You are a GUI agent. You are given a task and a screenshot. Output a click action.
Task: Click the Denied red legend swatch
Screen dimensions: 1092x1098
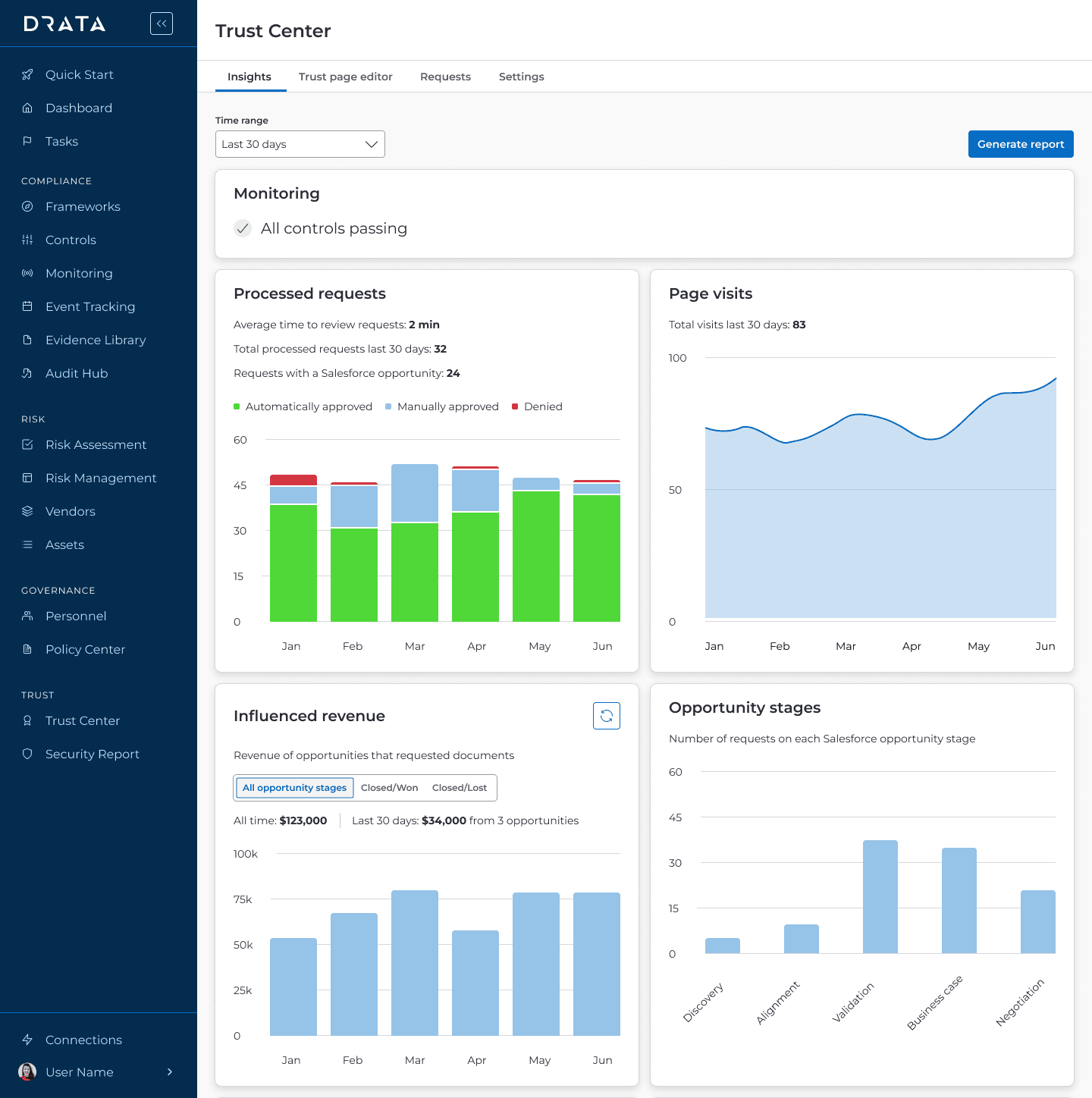(x=515, y=406)
